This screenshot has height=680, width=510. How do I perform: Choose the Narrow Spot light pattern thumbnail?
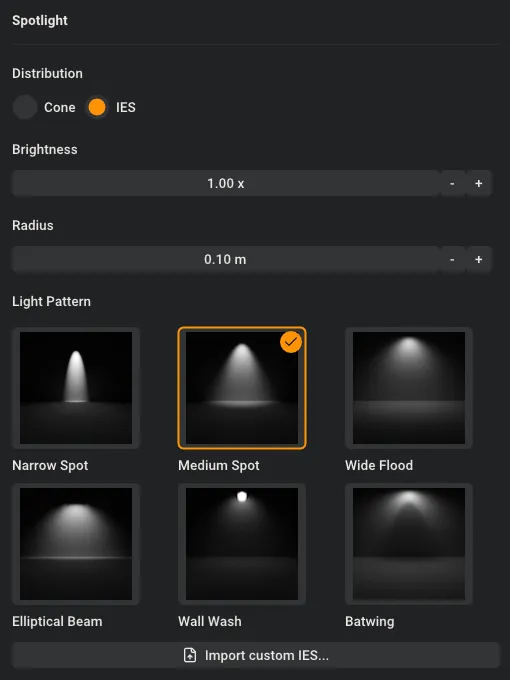(76, 388)
